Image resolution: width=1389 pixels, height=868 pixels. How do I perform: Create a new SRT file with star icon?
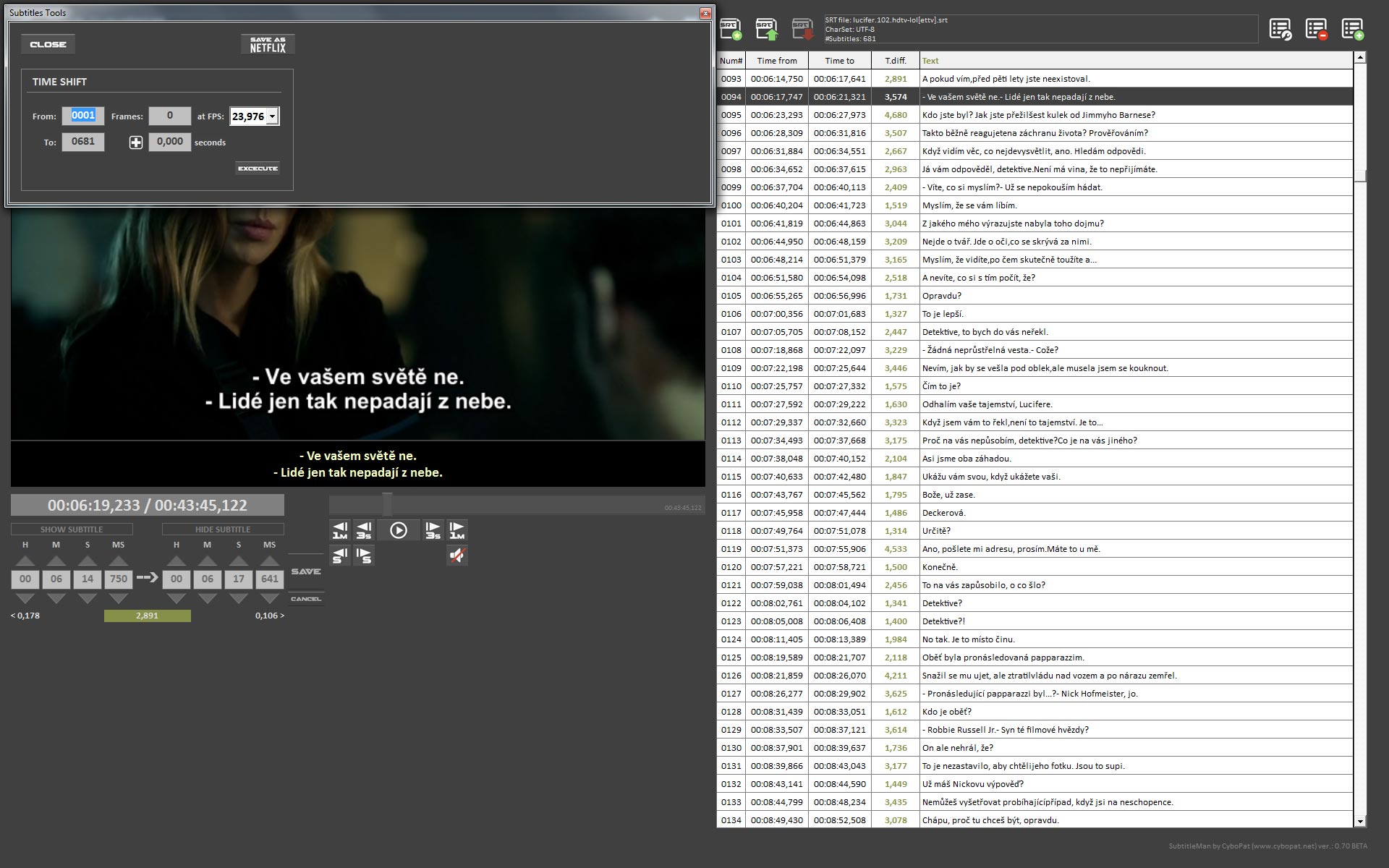coord(731,30)
